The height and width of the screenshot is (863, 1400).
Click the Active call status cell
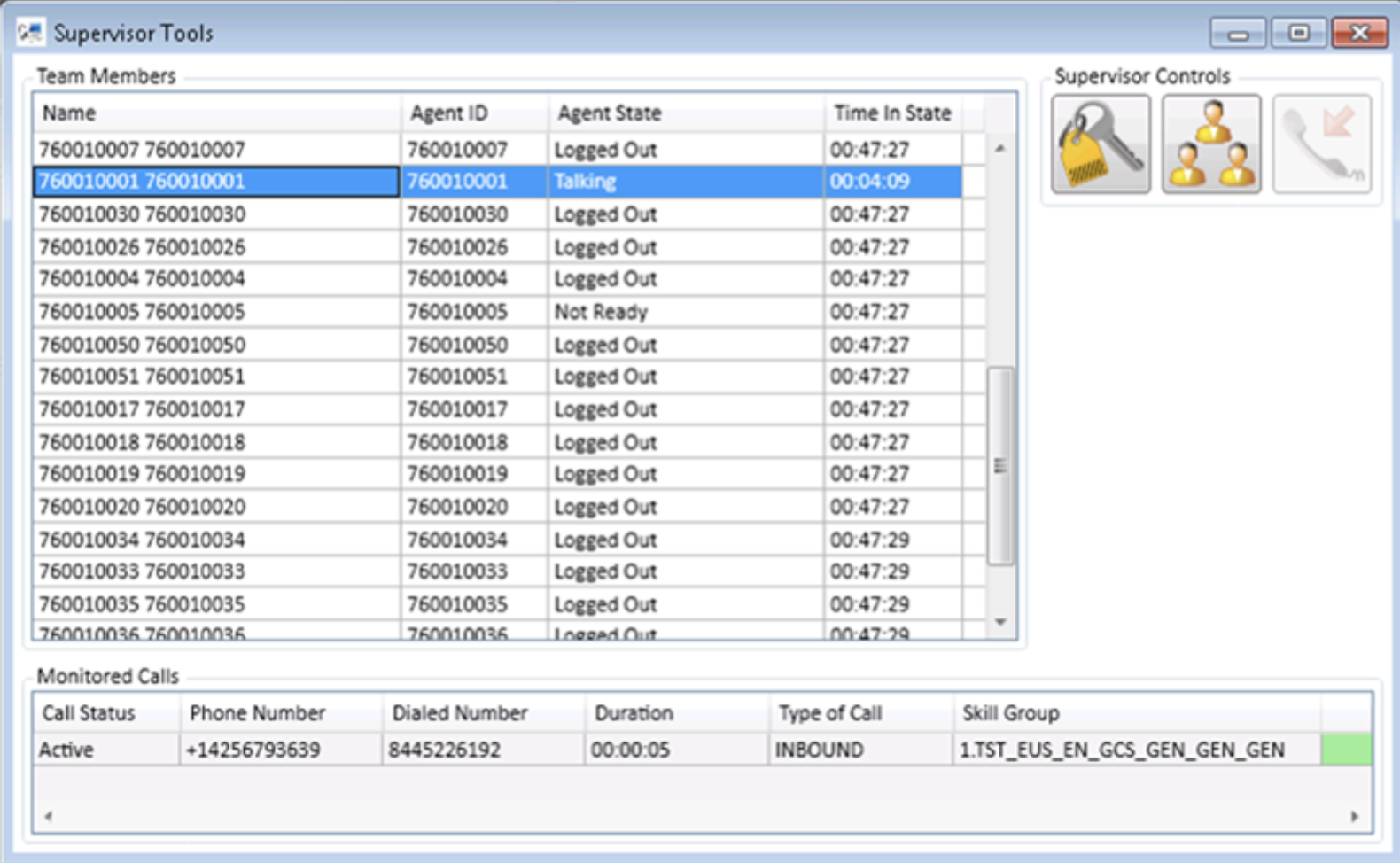pos(107,750)
